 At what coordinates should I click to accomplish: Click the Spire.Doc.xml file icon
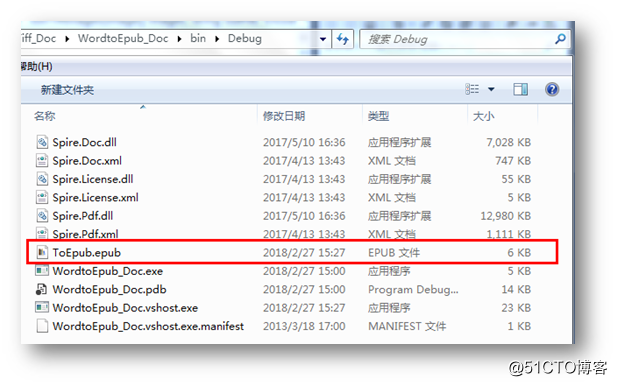42,161
